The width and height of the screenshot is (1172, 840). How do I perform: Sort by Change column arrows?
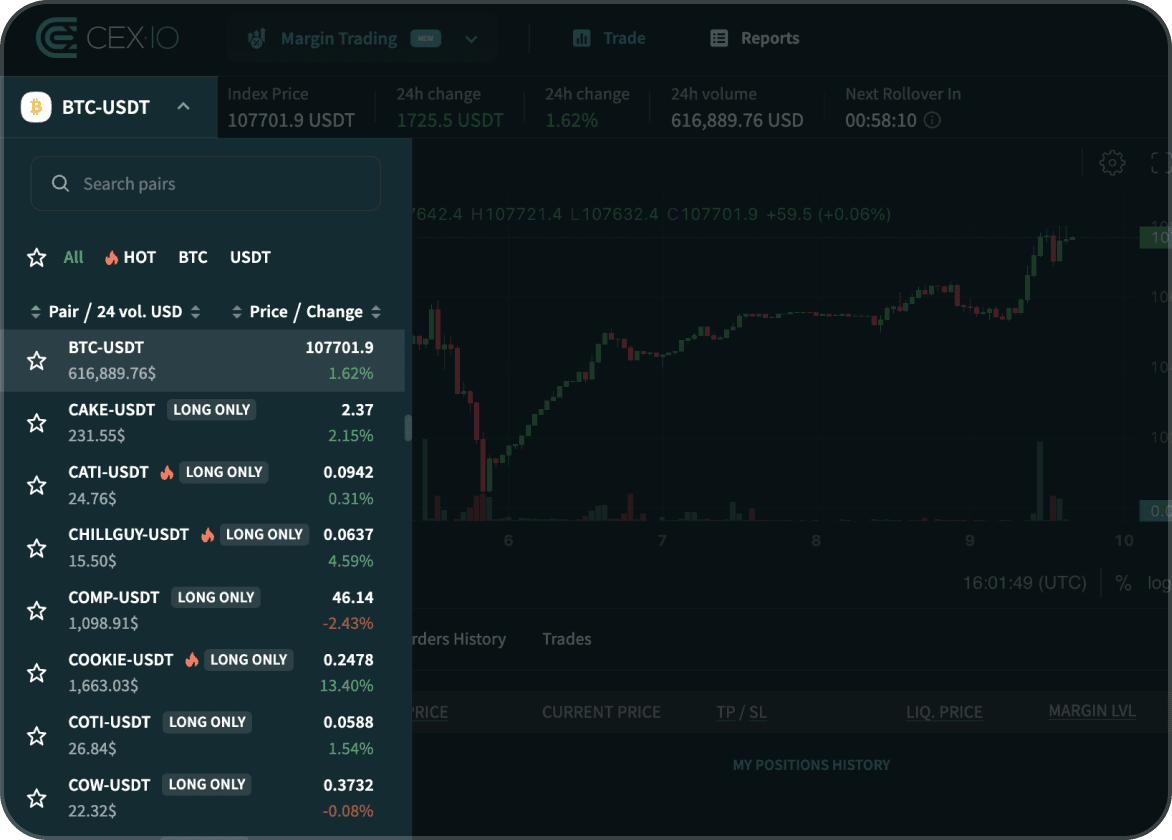[x=376, y=312]
